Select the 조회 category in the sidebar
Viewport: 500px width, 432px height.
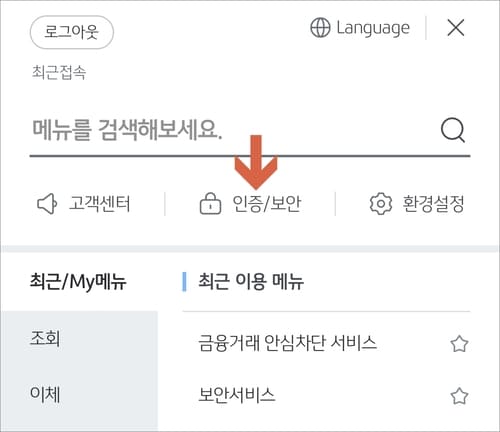click(x=79, y=338)
